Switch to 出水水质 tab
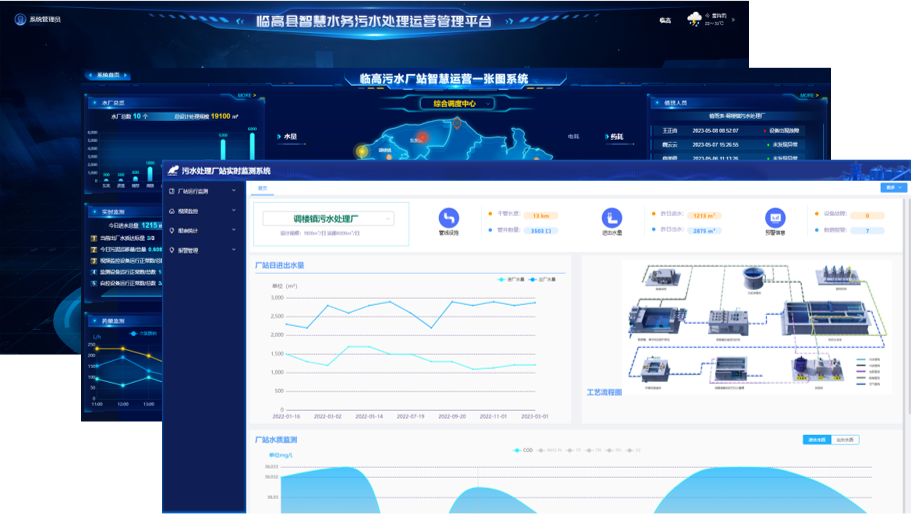This screenshot has width=911, height=514. [845, 440]
